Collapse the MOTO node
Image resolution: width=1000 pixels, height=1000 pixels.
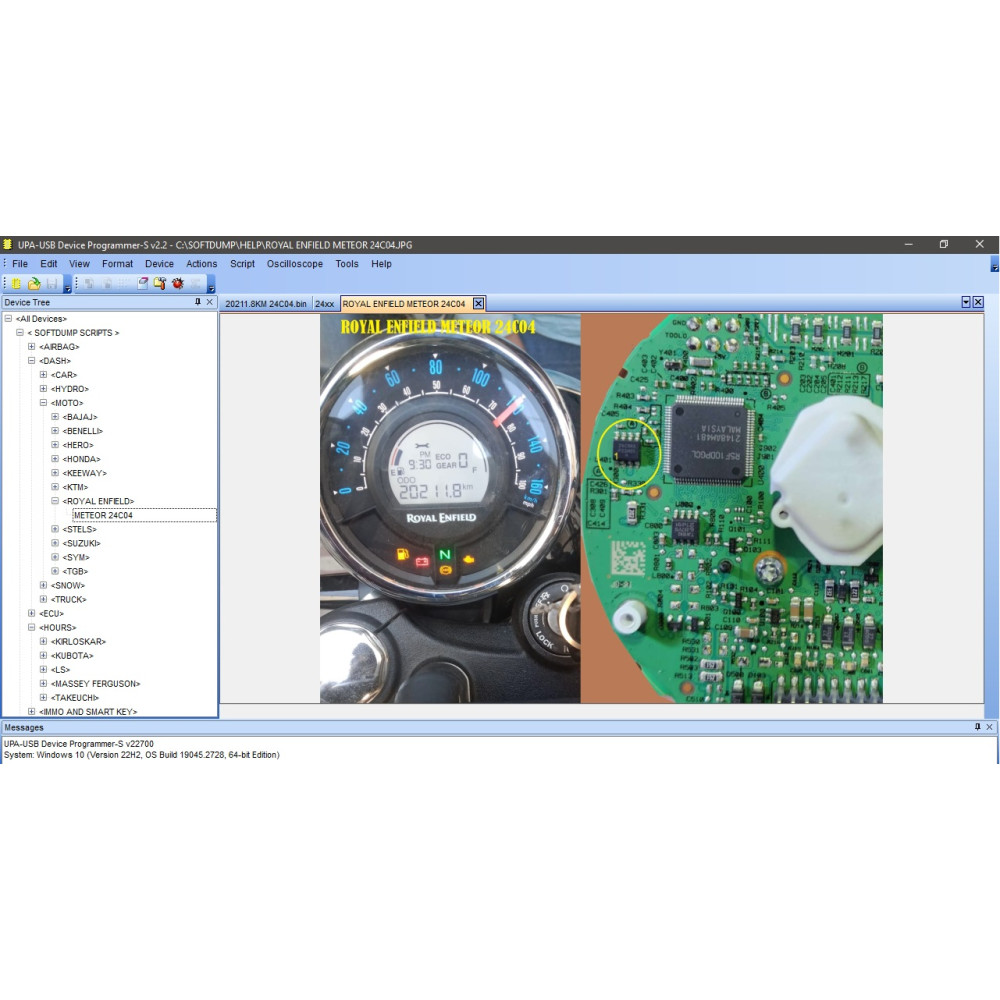click(43, 402)
